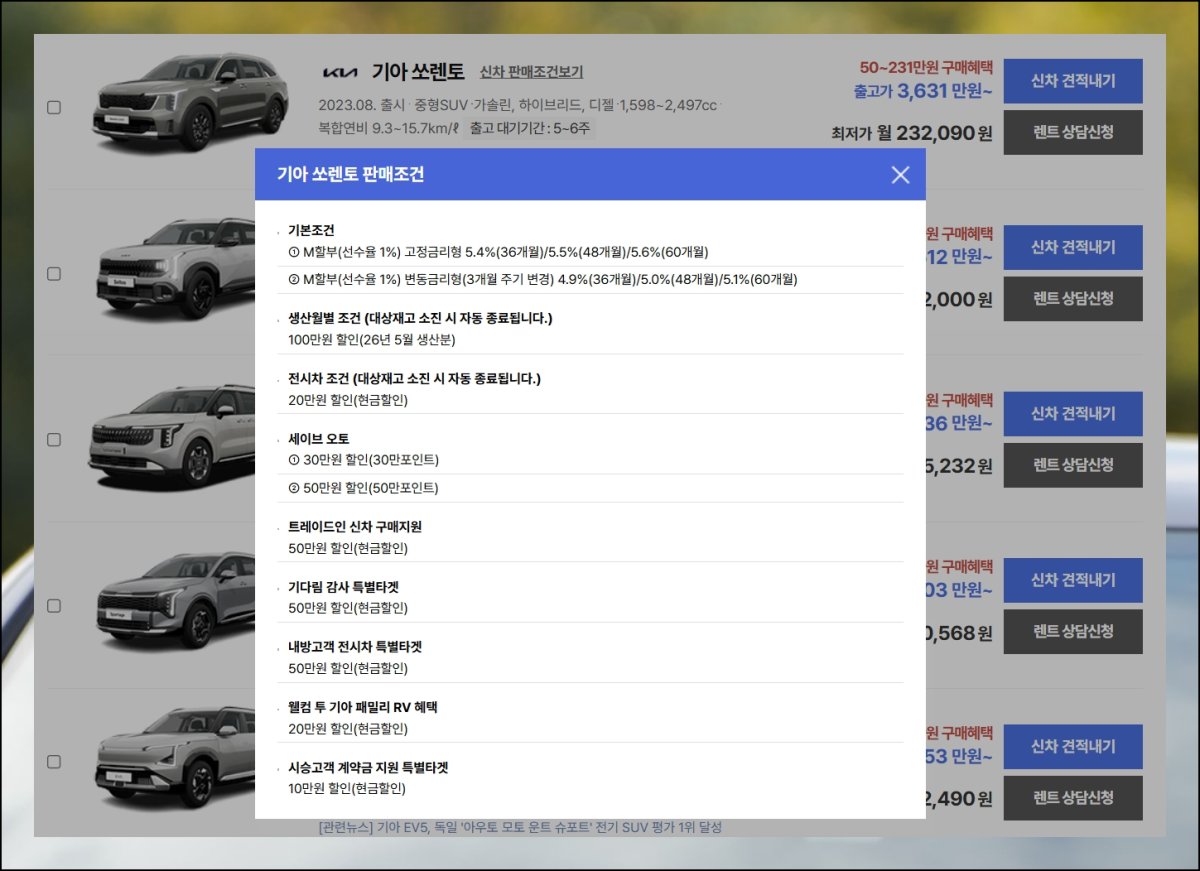The width and height of the screenshot is (1200, 871).
Task: Click the 기아 쏘렌토 model name
Action: [x=418, y=72]
